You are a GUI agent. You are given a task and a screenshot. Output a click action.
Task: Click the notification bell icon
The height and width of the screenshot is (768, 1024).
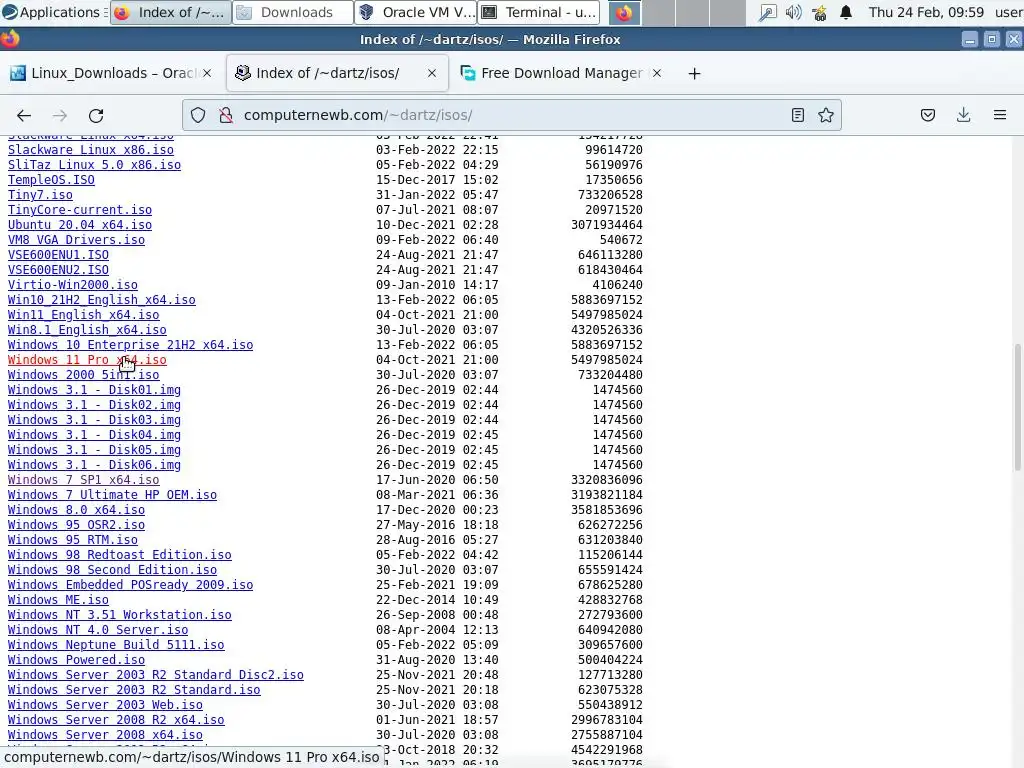[x=846, y=12]
